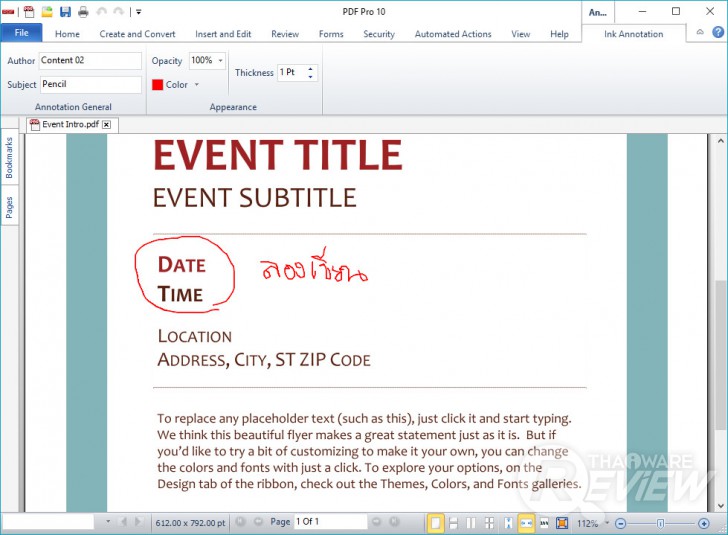Go to the previous page
This screenshot has width=728, height=535.
point(258,522)
